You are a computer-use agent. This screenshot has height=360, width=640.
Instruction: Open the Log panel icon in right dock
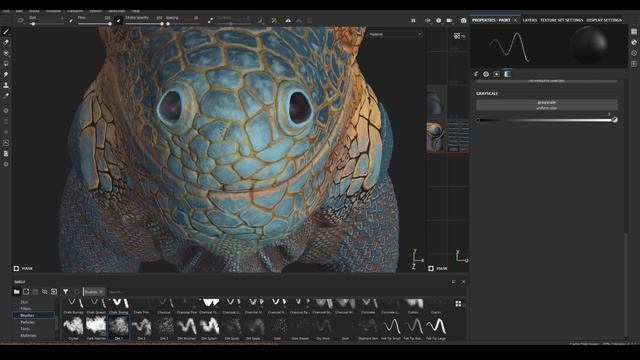click(634, 64)
